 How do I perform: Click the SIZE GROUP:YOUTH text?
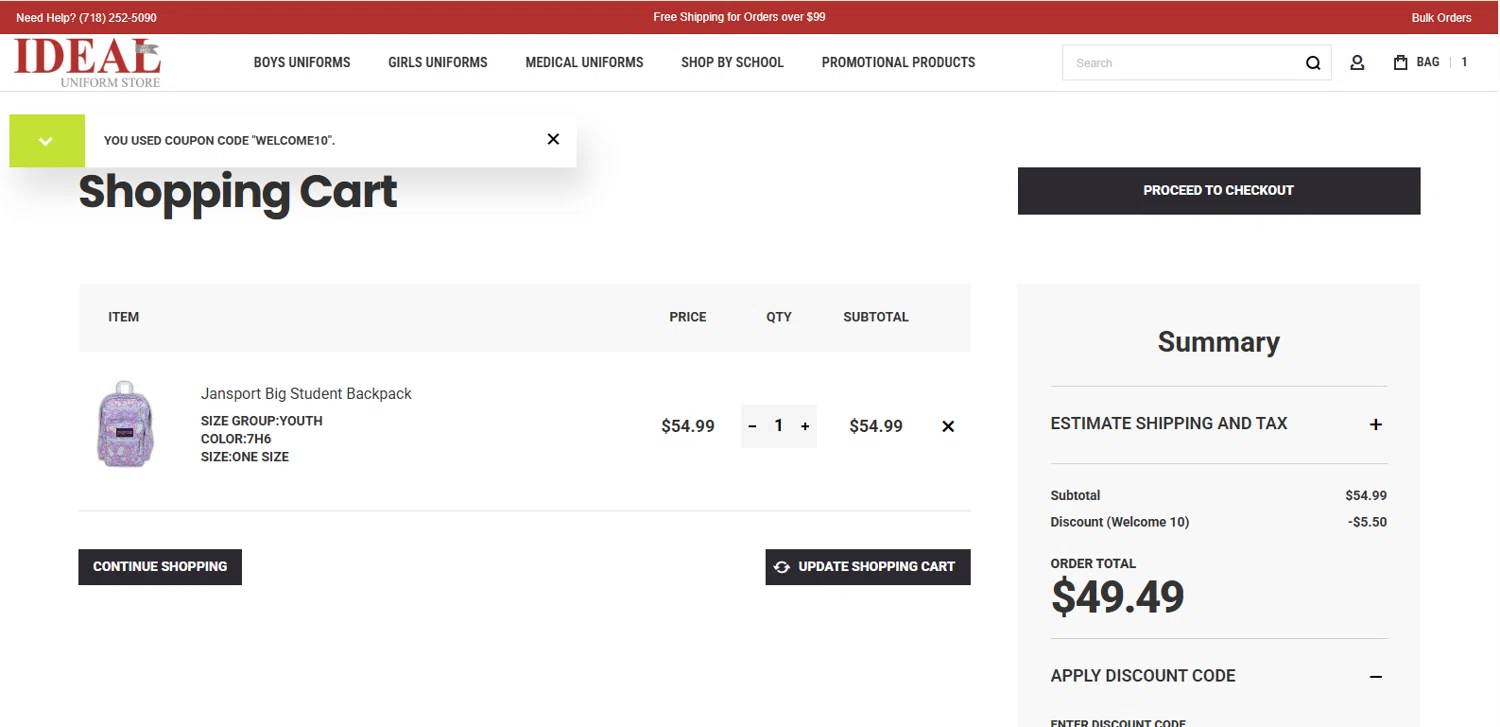pyautogui.click(x=262, y=421)
